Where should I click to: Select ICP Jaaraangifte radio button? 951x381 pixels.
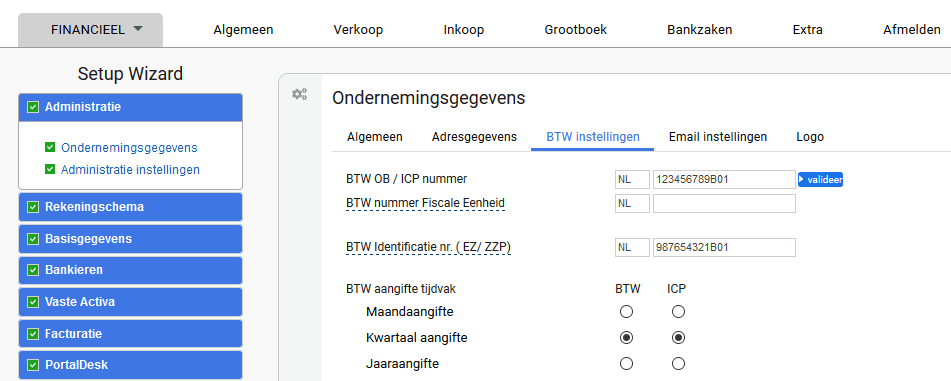[x=679, y=363]
